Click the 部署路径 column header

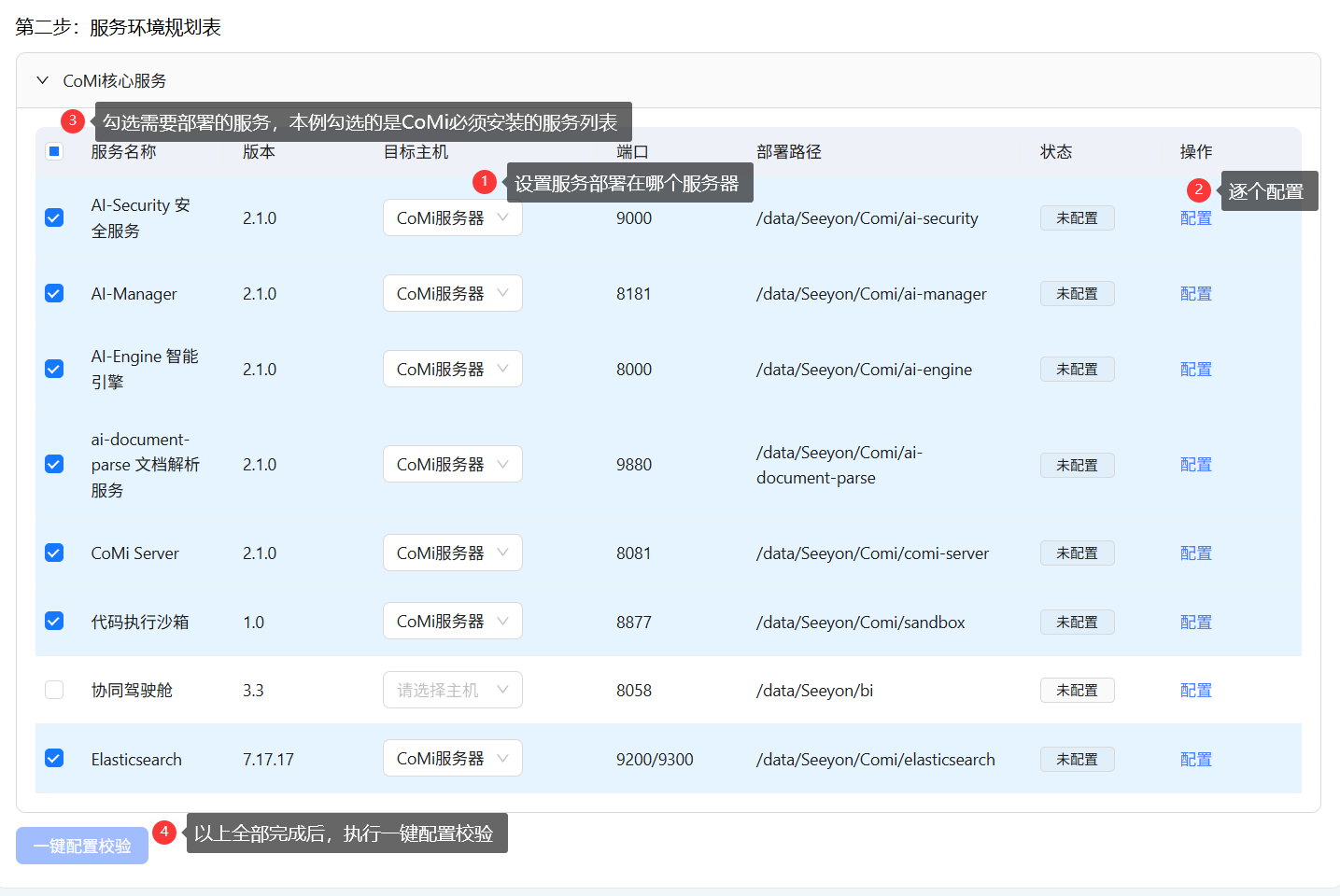789,151
